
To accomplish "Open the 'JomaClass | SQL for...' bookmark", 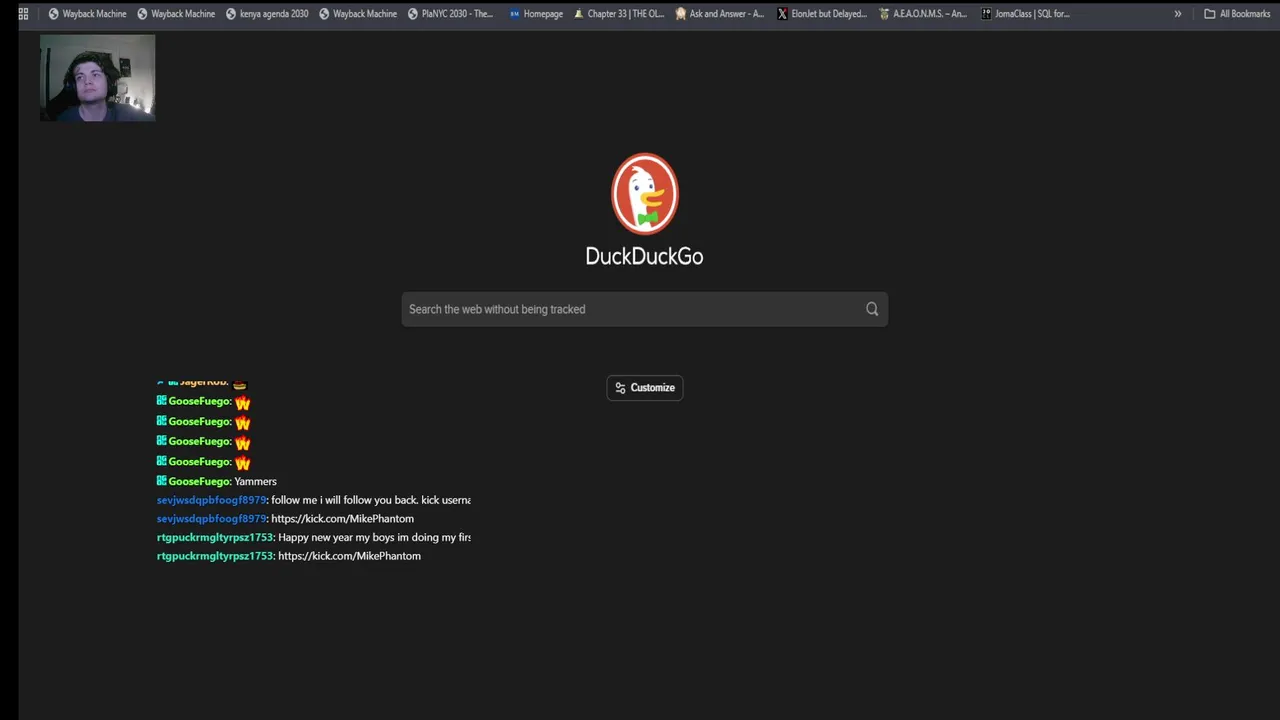I will point(1025,14).
